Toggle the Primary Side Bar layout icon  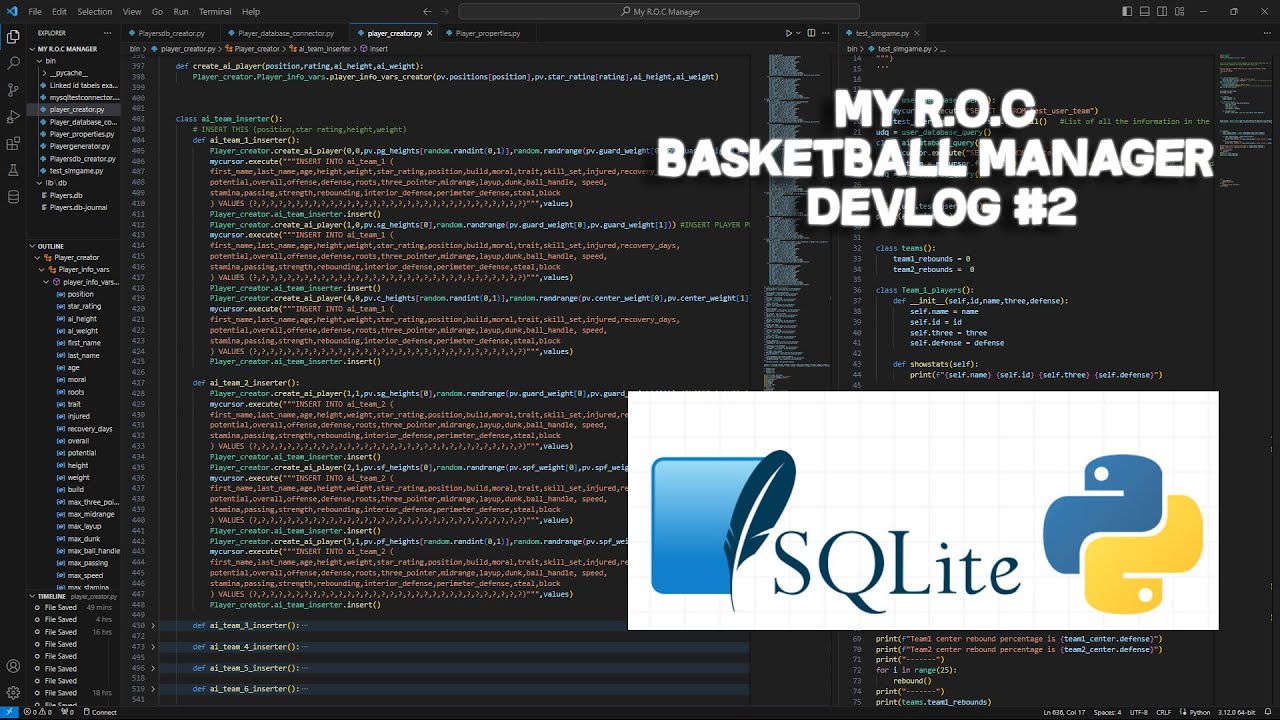[1128, 11]
